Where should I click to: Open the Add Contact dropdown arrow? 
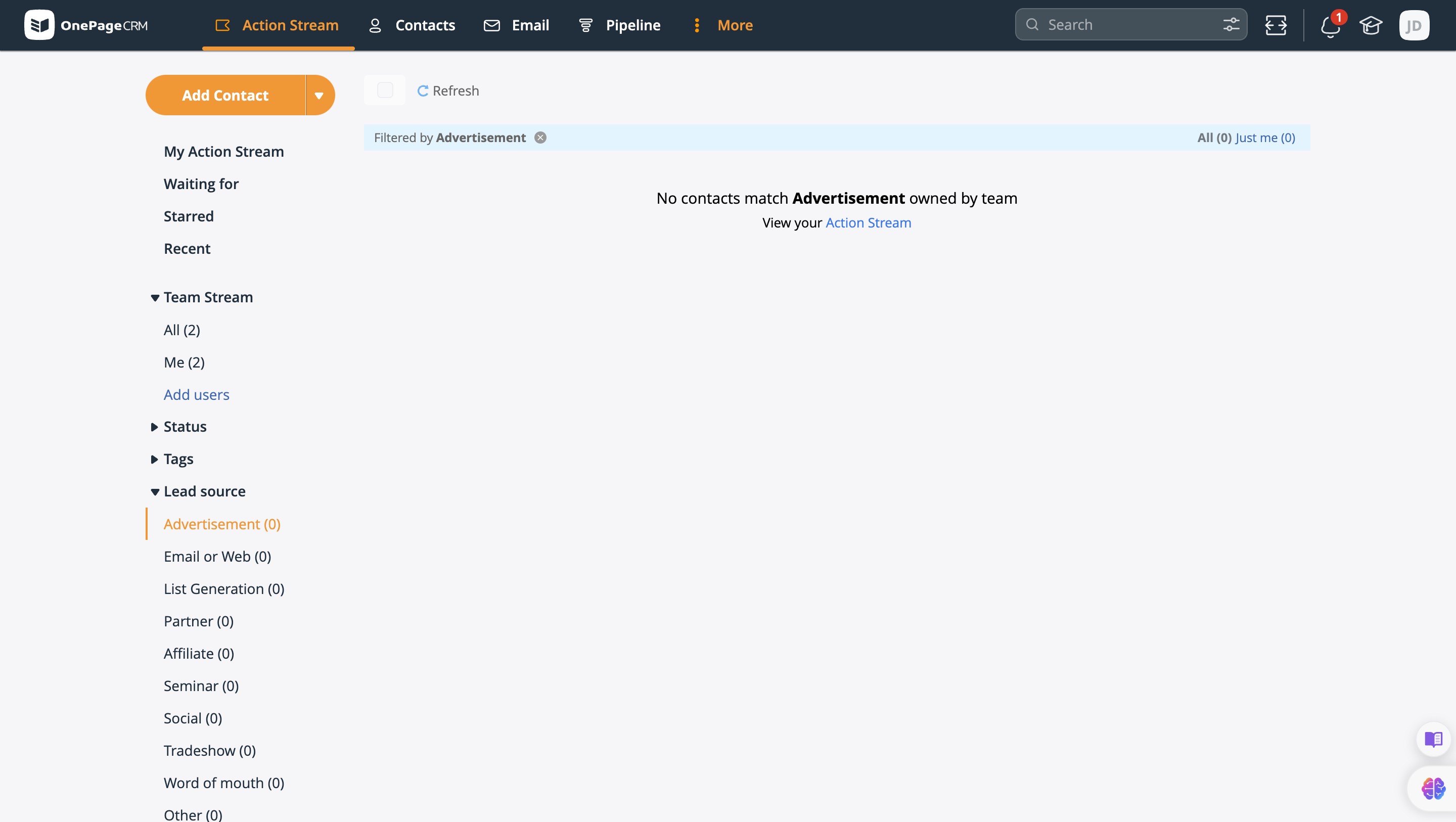320,96
